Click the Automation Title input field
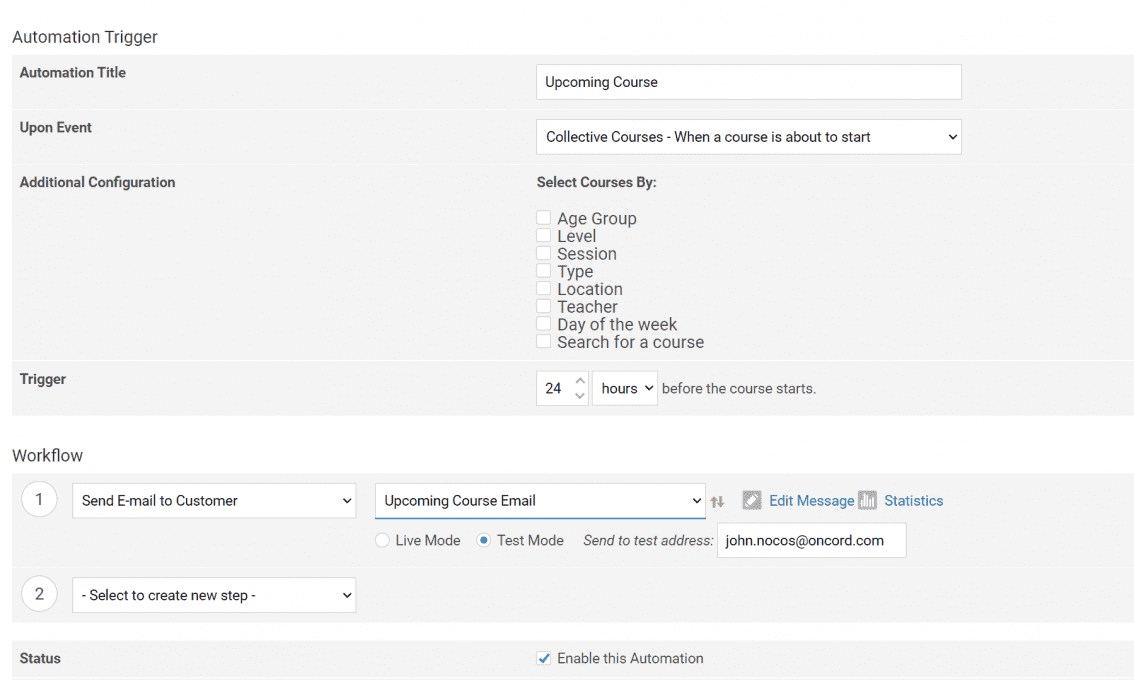This screenshot has height=680, width=1134. (749, 82)
